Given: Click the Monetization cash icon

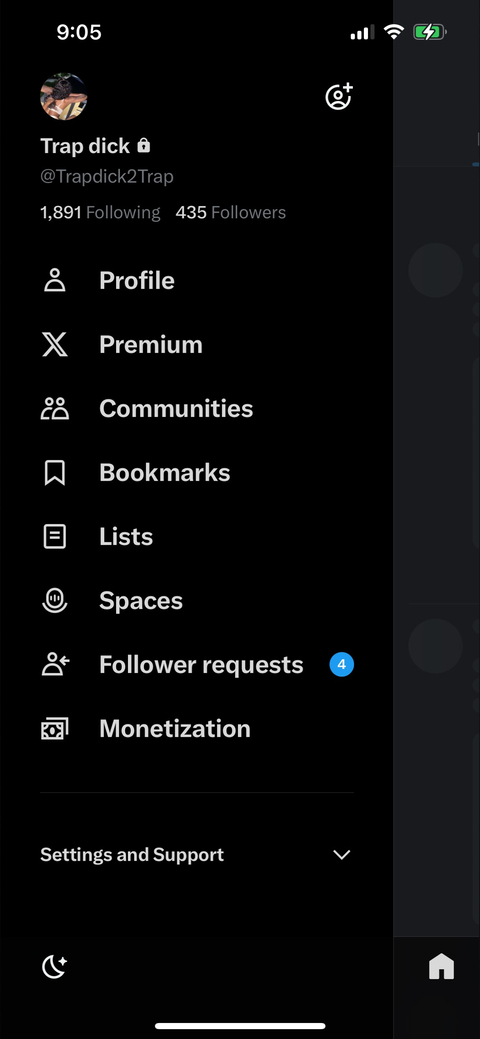Looking at the screenshot, I should [x=54, y=729].
